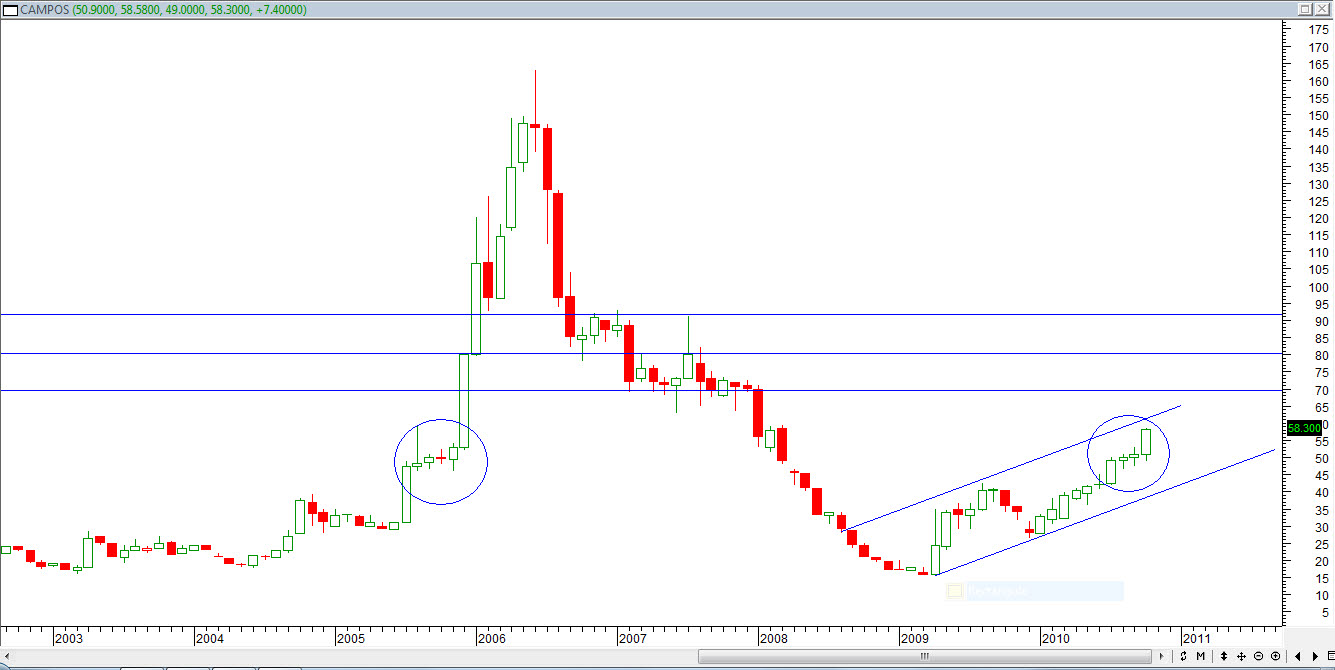Minimize the CAMPOS chart window

click(1305, 9)
